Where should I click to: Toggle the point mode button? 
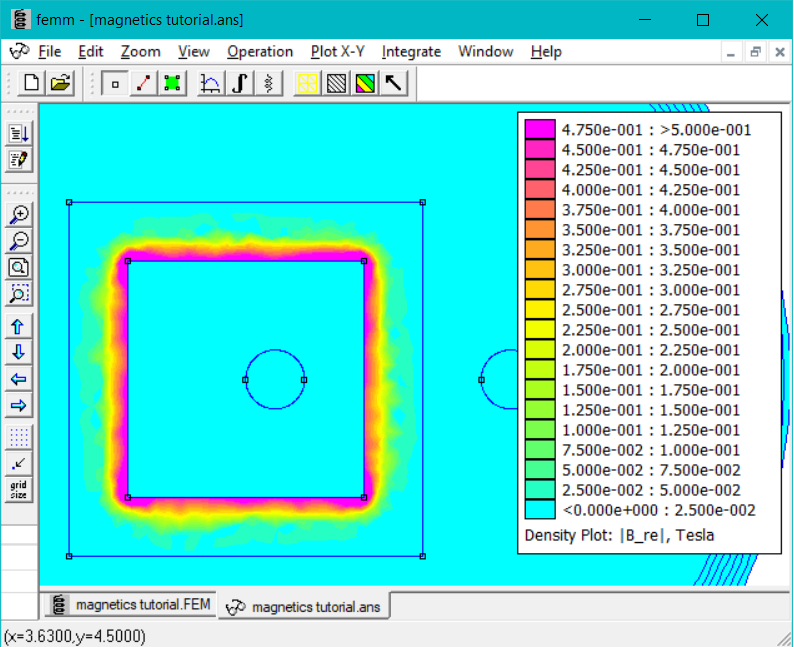coord(115,84)
